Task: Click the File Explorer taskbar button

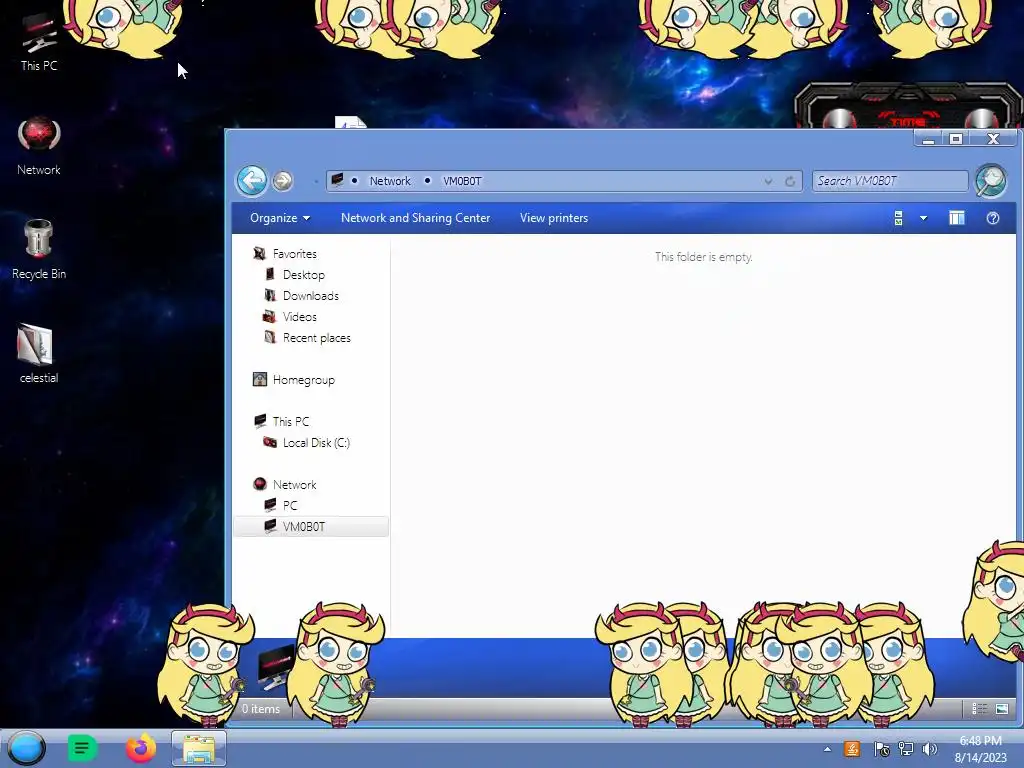Action: (x=199, y=748)
